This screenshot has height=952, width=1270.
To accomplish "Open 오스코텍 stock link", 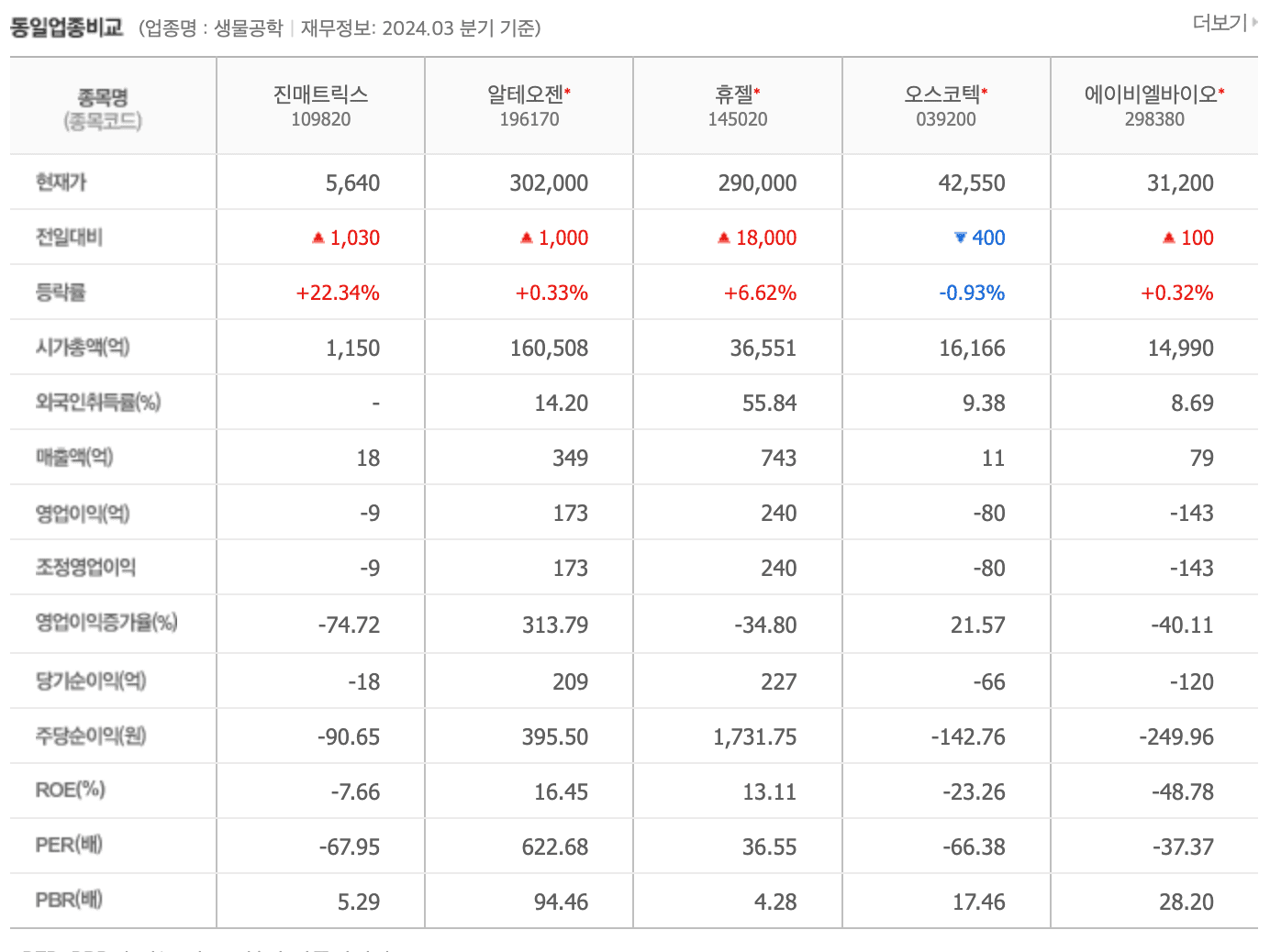I will pos(942,94).
